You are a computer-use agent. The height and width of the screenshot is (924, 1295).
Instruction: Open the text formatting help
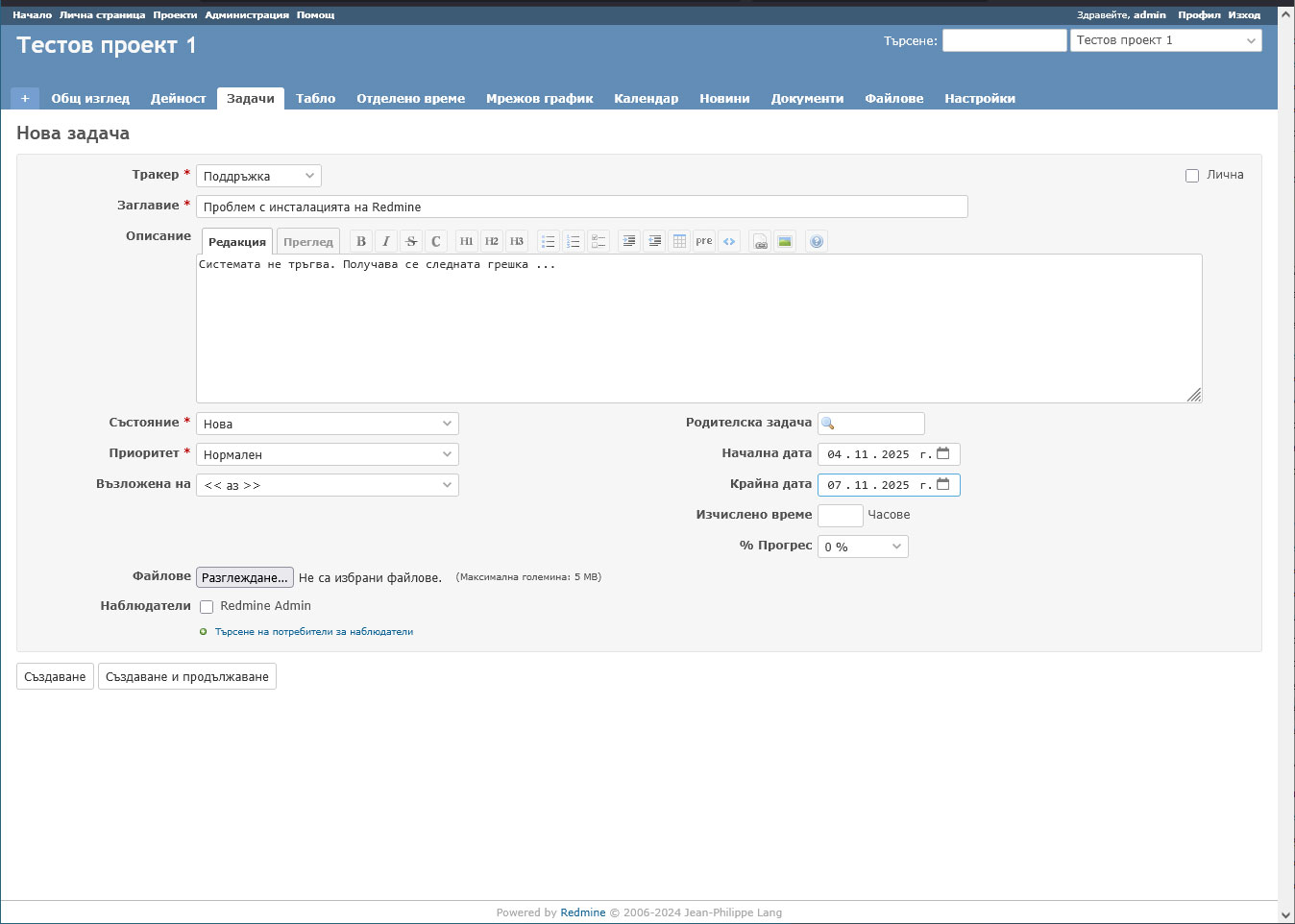(x=817, y=241)
